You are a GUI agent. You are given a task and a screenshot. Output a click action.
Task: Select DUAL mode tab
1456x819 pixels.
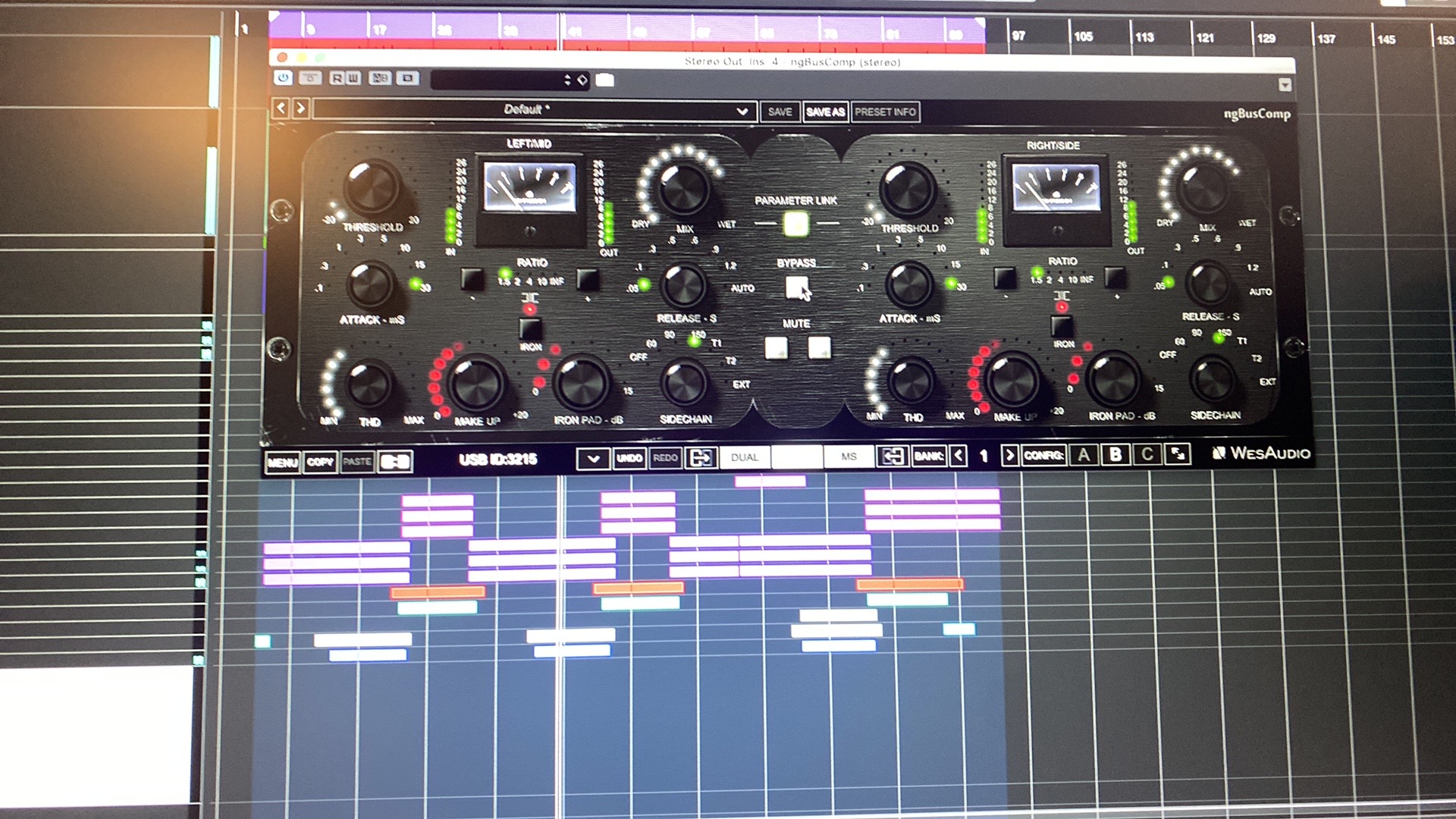745,457
